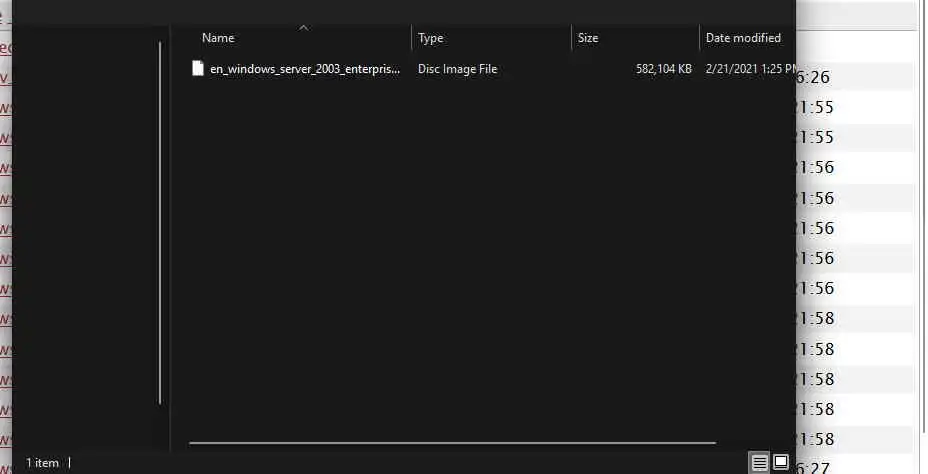
Task: Sort files by Date modified column
Action: 743,38
